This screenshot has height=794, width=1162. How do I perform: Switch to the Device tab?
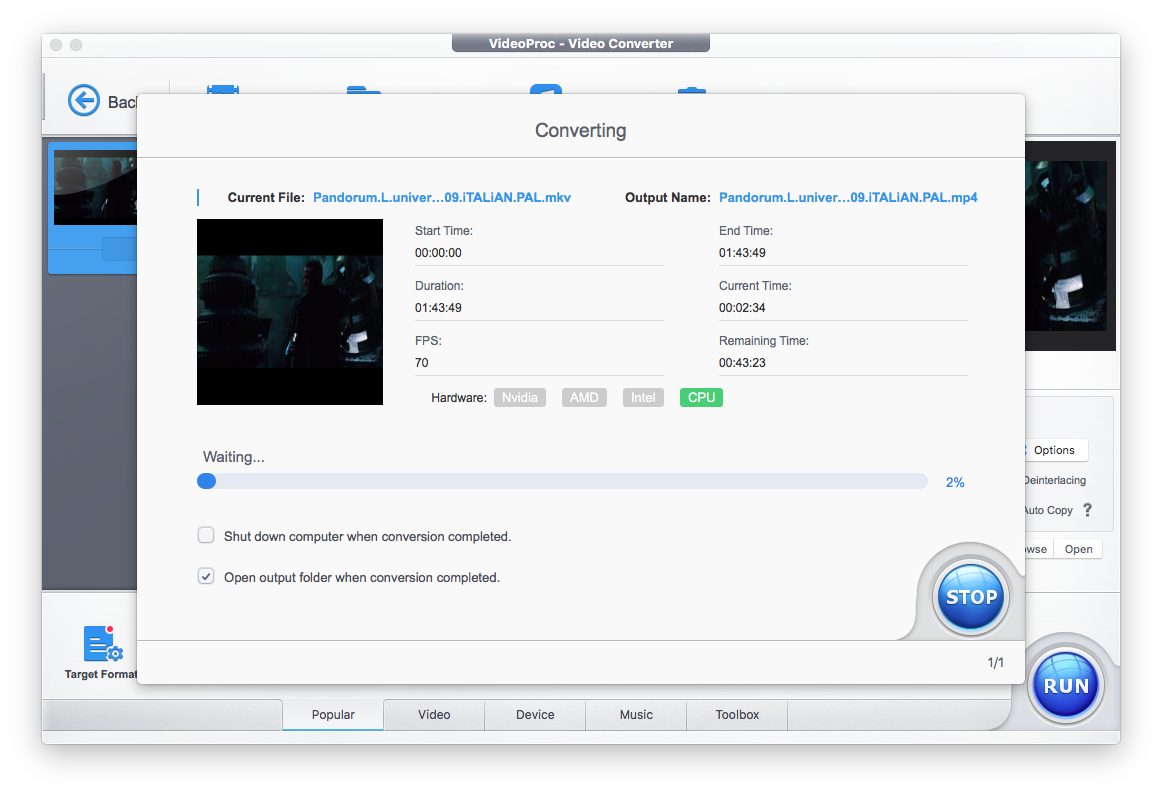coord(535,715)
